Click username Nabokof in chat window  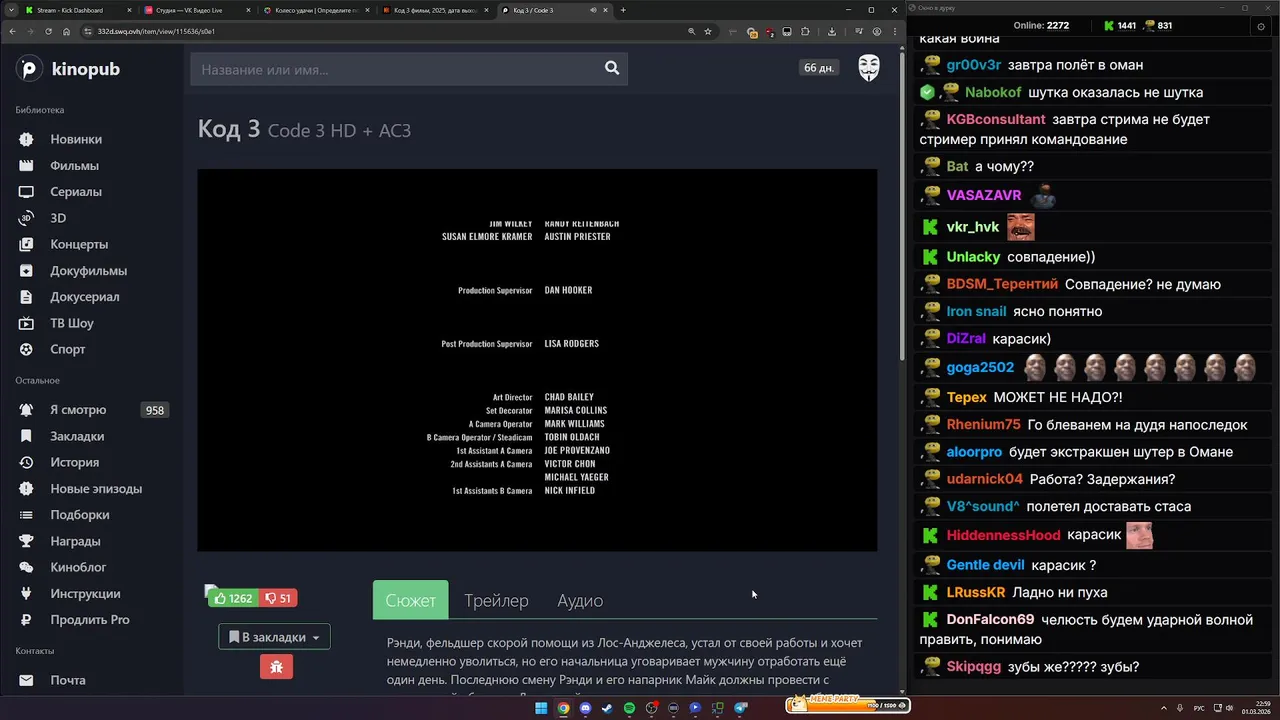click(x=993, y=92)
